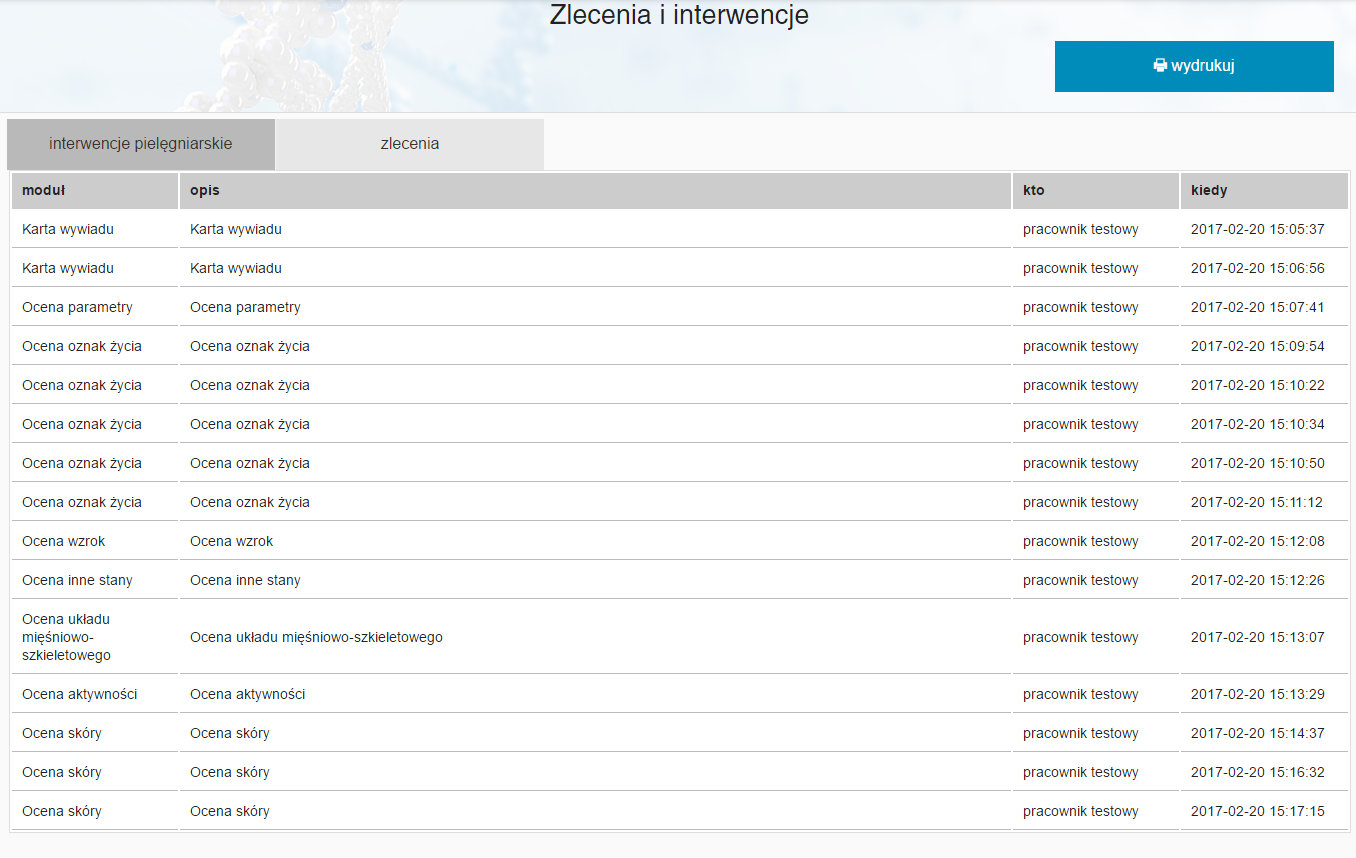Click Ocena parametry in moduł column
1356x858 pixels.
click(x=77, y=307)
